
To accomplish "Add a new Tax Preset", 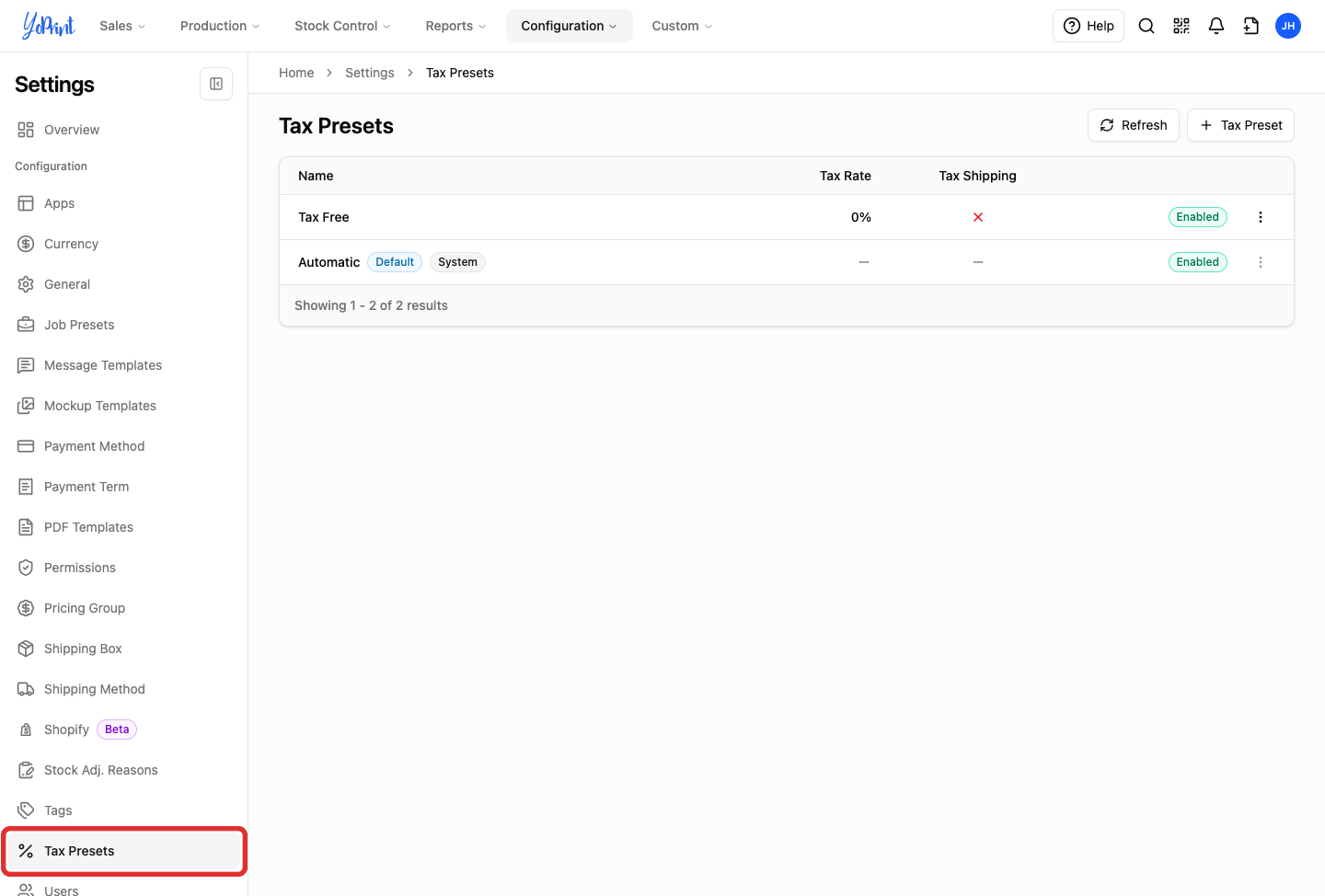I will 1240,125.
